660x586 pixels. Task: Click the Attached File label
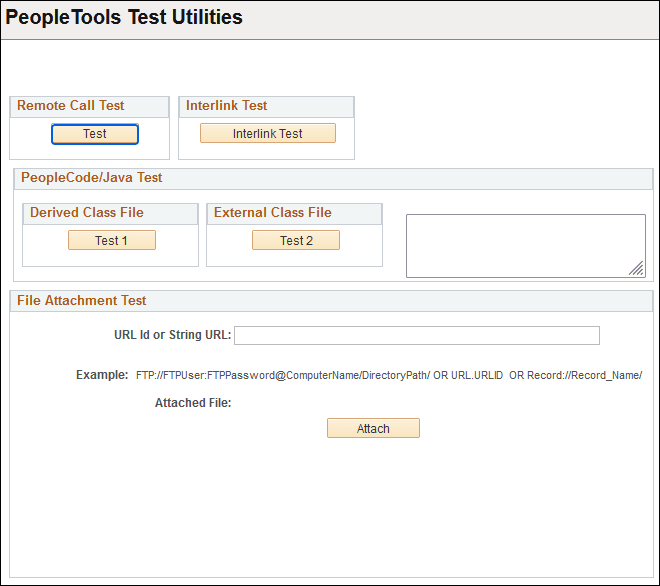193,403
